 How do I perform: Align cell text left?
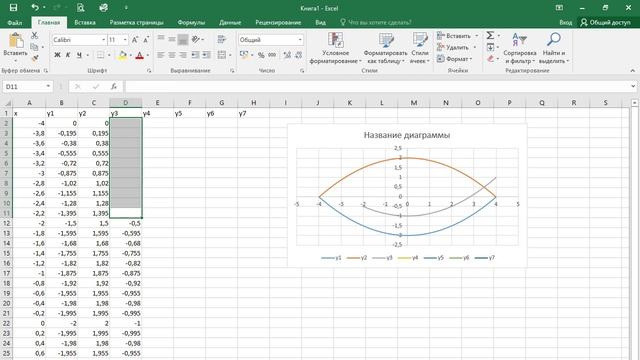point(161,55)
